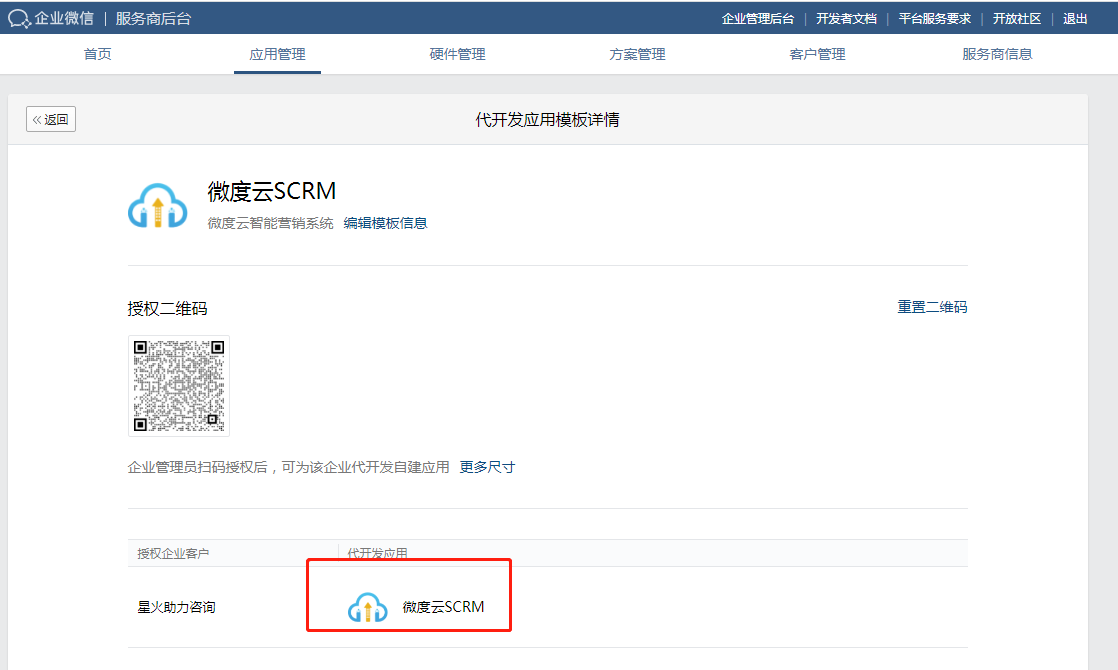Open the 硬件管理 tab
The image size is (1118, 670).
[457, 54]
